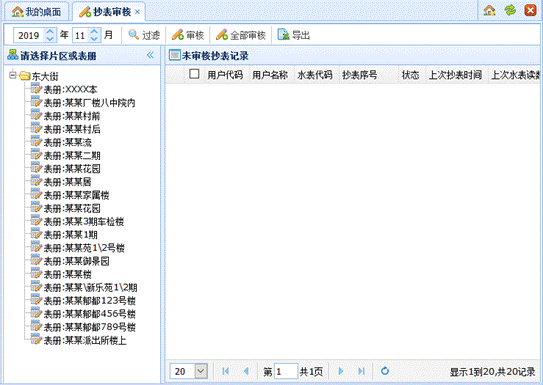
Task: Decrease the year with the down arrow
Action: tap(50, 39)
